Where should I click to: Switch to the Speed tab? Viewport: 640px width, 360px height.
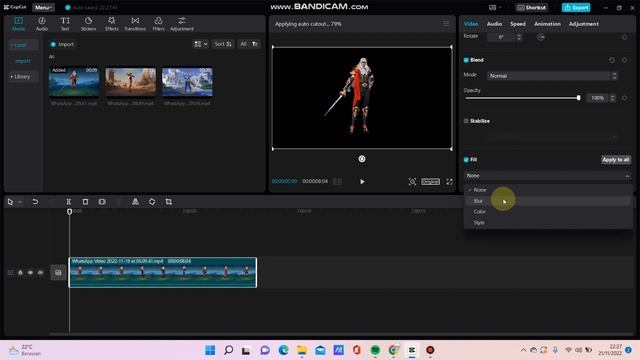[x=518, y=24]
